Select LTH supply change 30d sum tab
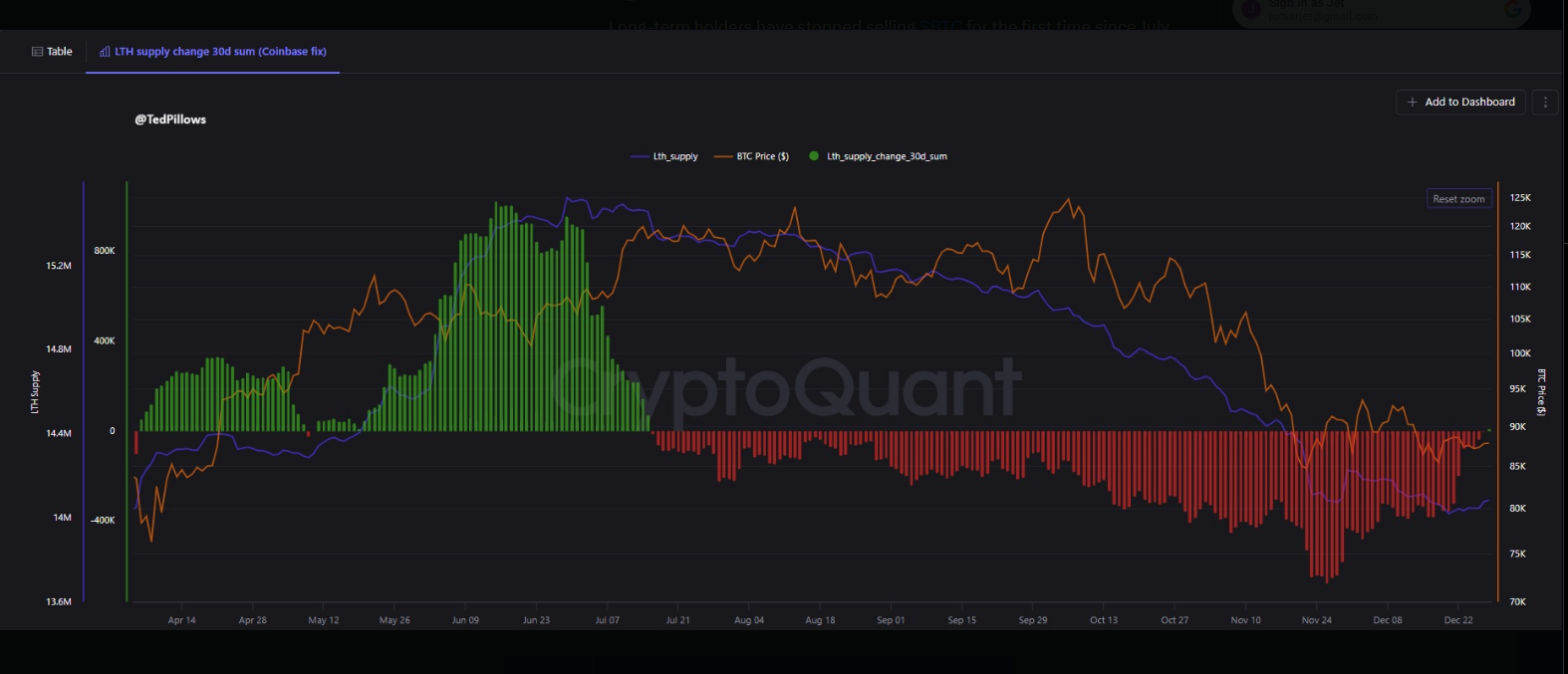 point(220,52)
